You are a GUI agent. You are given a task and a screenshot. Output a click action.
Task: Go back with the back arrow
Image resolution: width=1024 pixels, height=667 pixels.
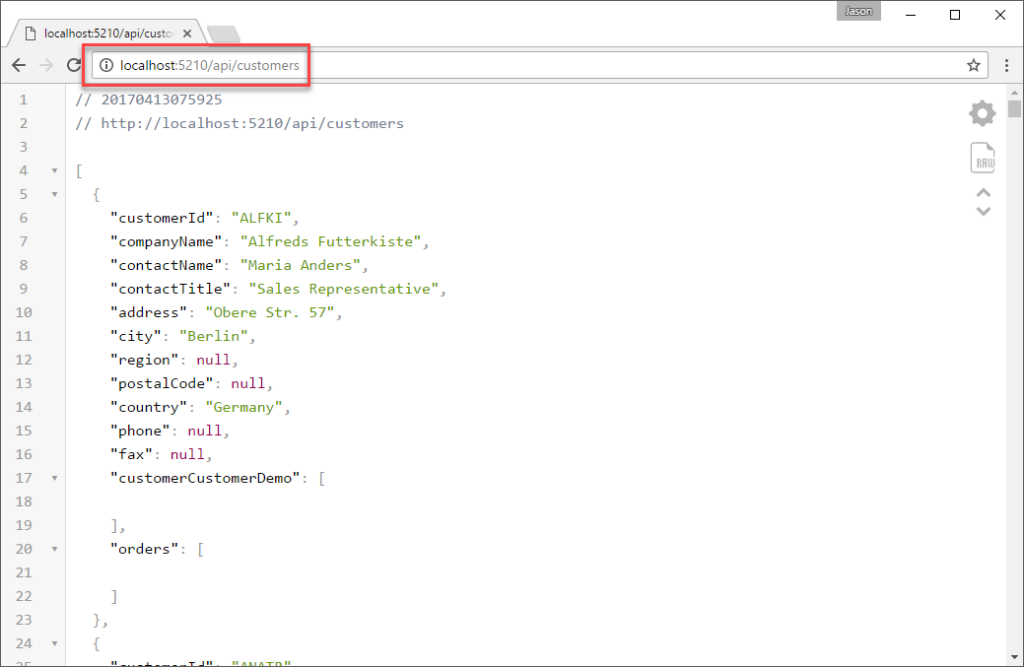[x=19, y=66]
